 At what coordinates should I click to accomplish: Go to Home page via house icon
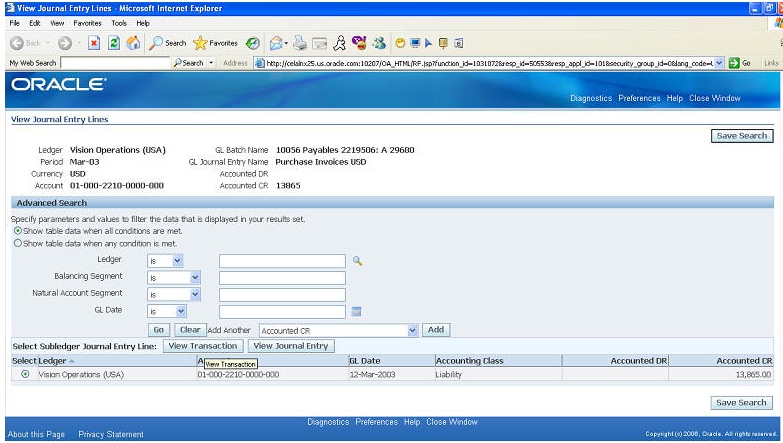(x=133, y=43)
